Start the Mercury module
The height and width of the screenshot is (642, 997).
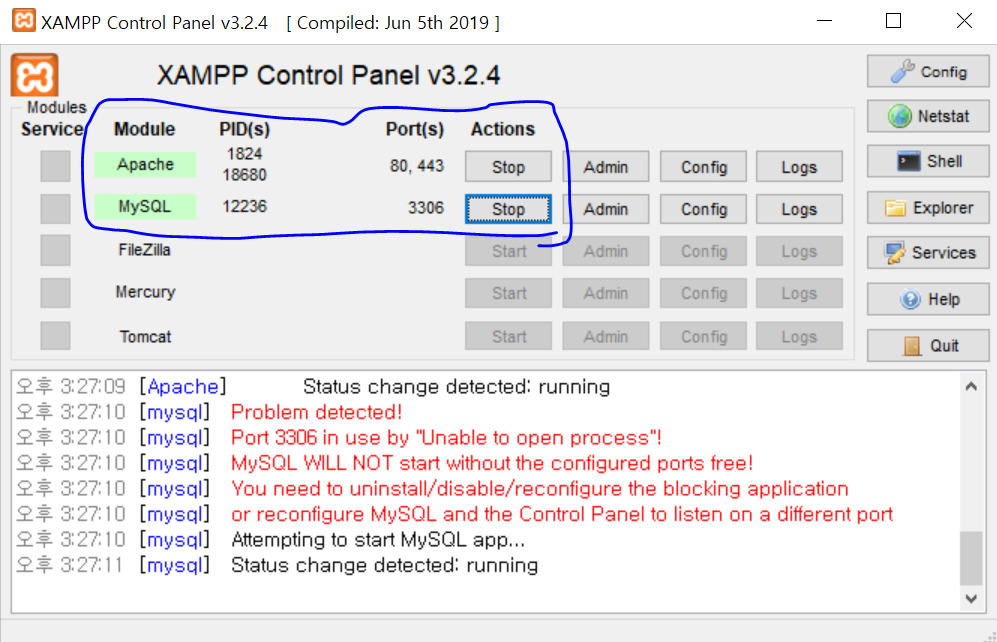(508, 293)
